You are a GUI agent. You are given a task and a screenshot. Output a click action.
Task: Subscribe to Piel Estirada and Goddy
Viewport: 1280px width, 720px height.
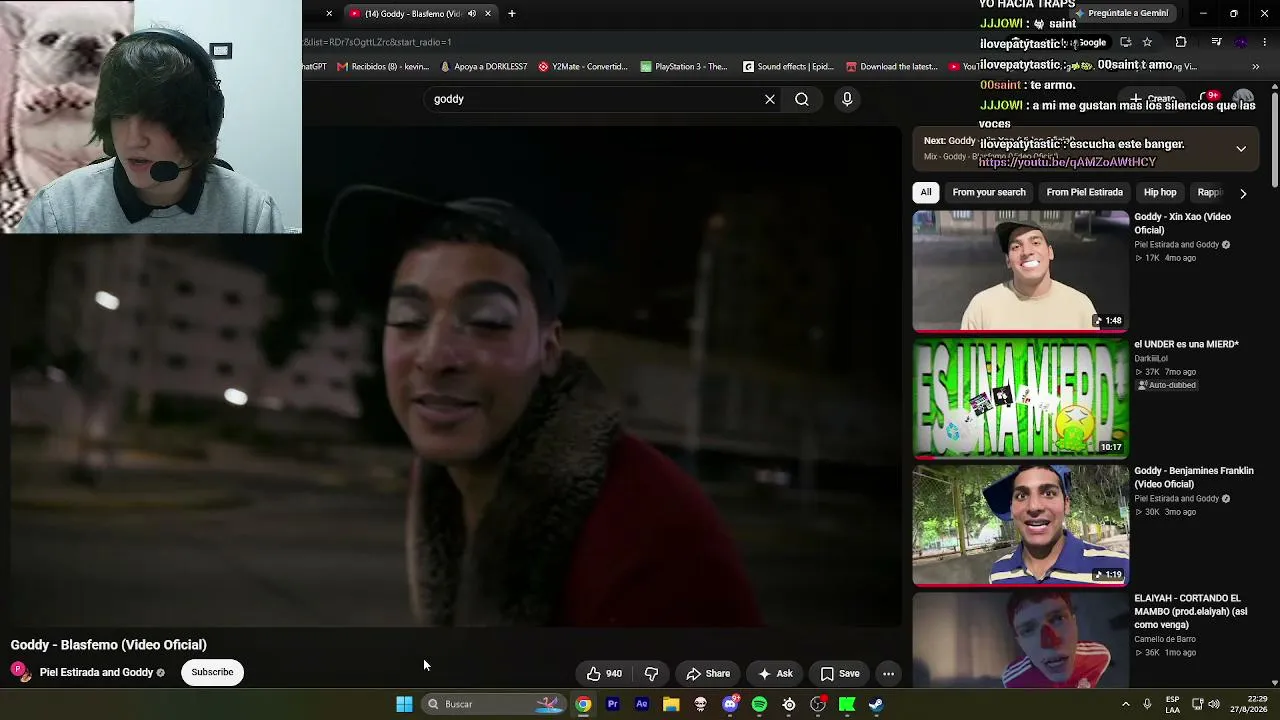click(212, 672)
